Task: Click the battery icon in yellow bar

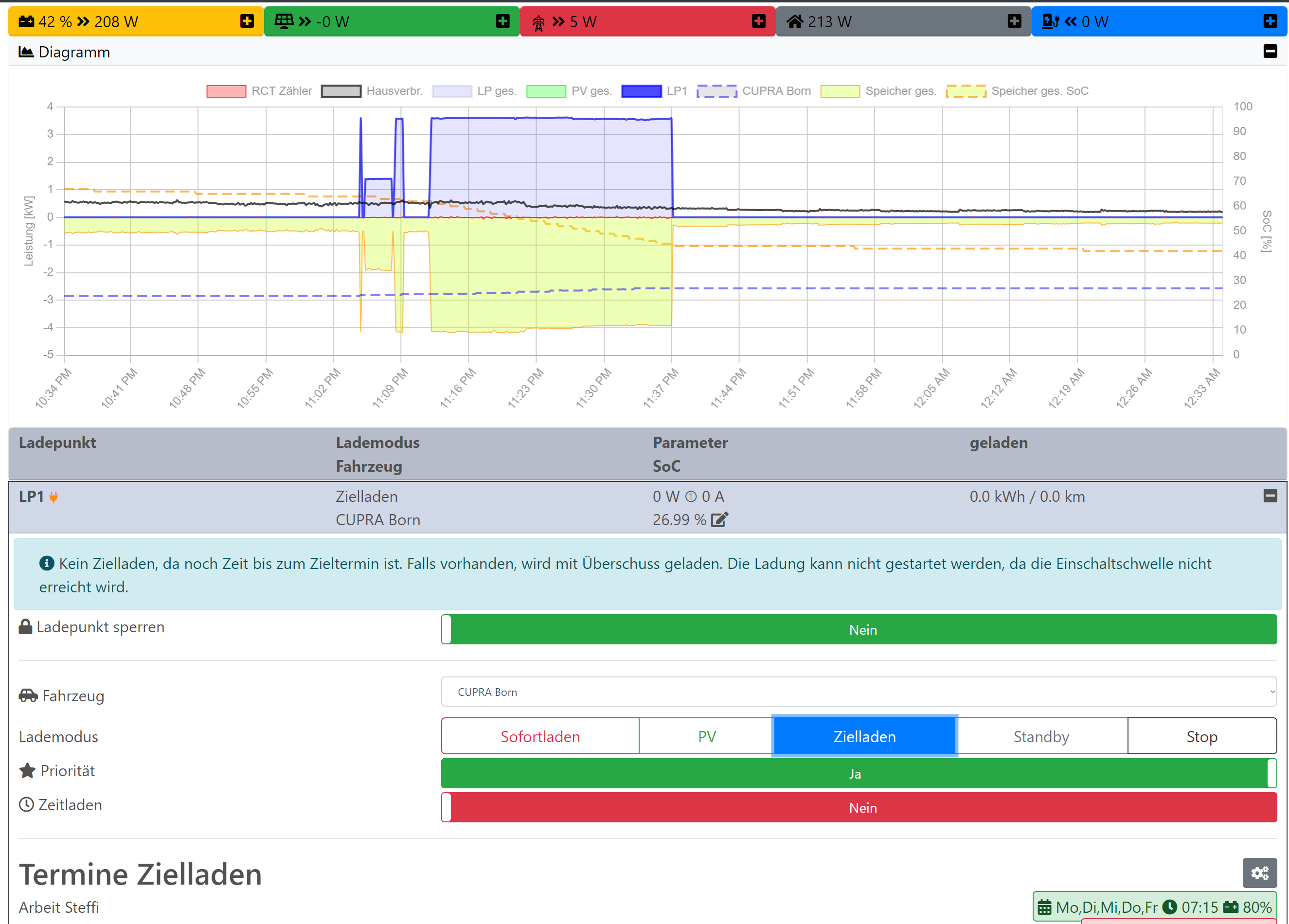Action: [x=26, y=21]
